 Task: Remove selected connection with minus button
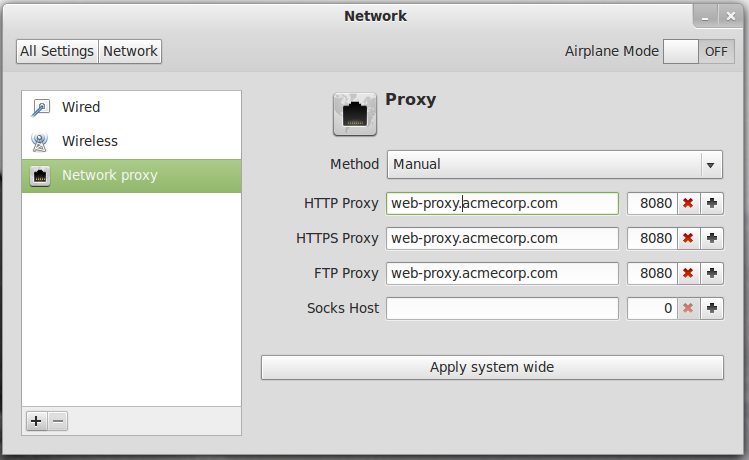point(58,421)
